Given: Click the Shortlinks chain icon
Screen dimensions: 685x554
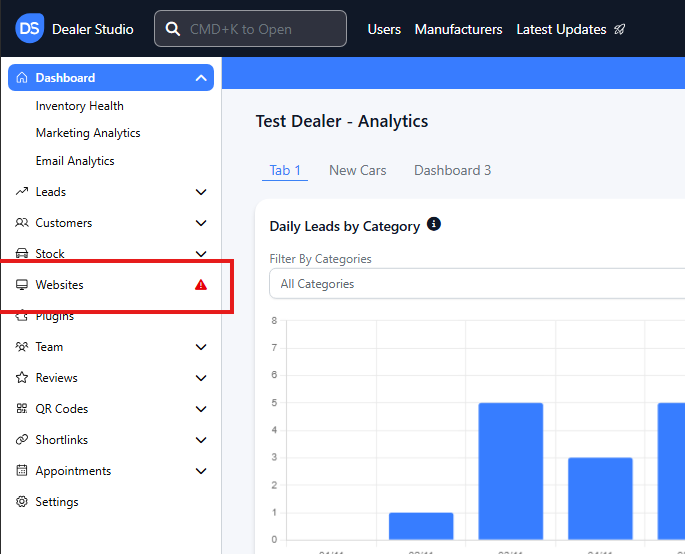Looking at the screenshot, I should pyautogui.click(x=22, y=440).
